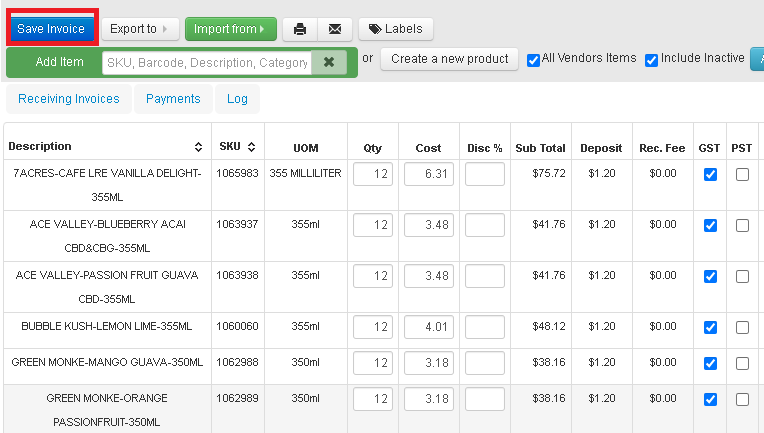This screenshot has height=433, width=764.
Task: Switch to Payments tab
Action: point(173,99)
